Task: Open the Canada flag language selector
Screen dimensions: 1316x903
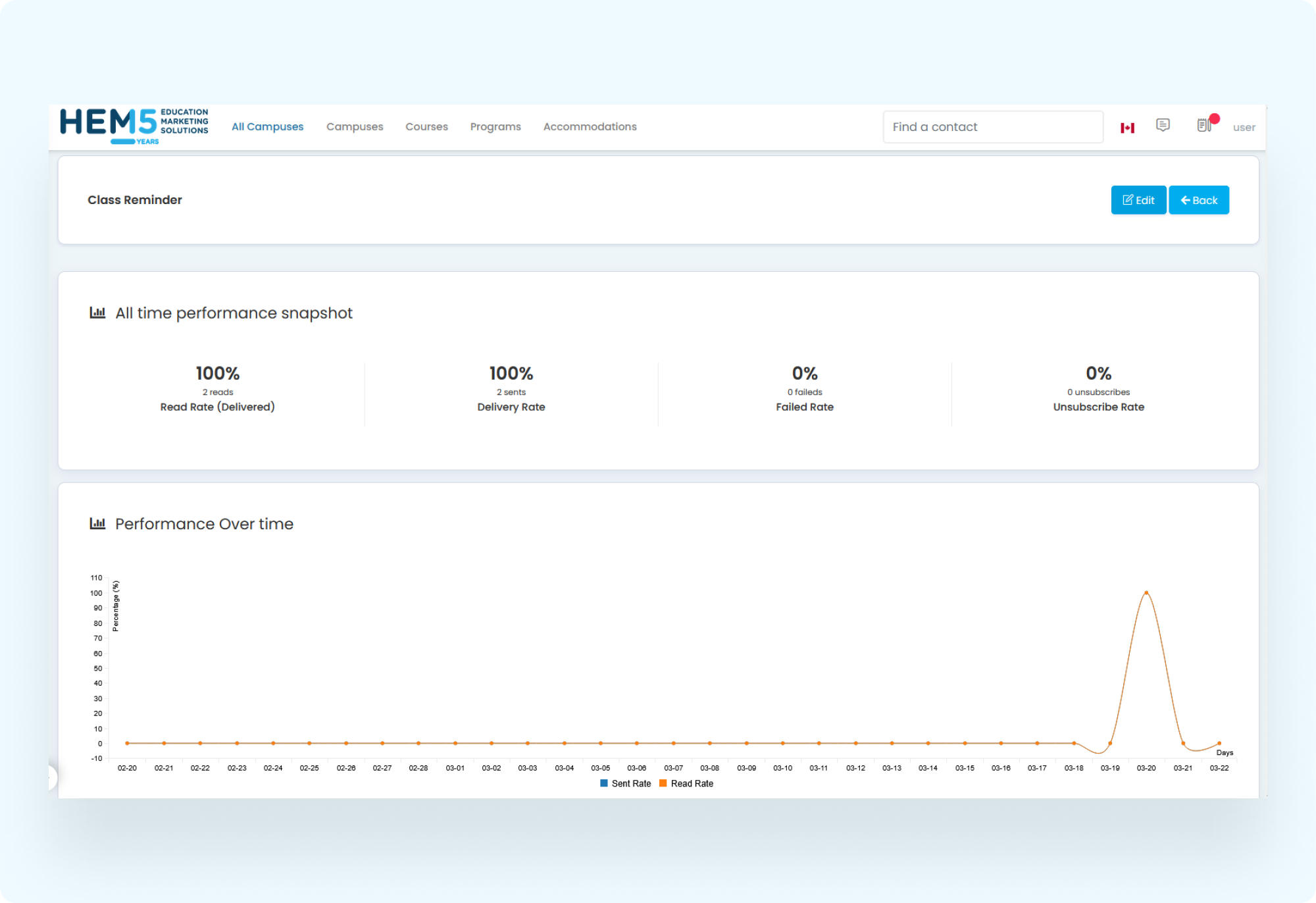Action: [x=1127, y=128]
